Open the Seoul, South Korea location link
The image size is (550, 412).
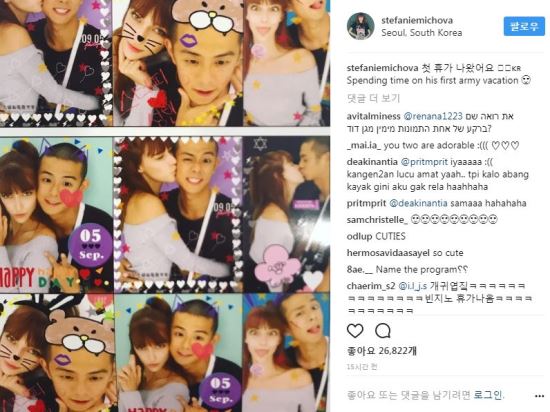click(421, 33)
